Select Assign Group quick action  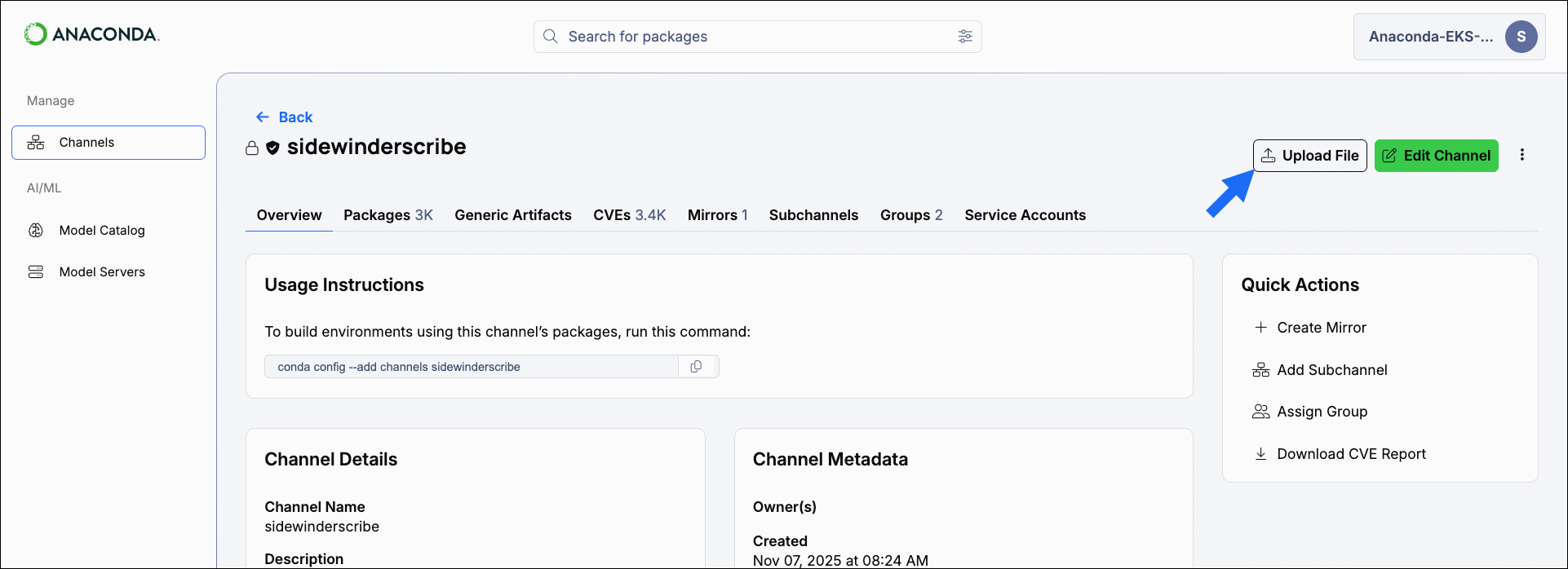(1310, 412)
